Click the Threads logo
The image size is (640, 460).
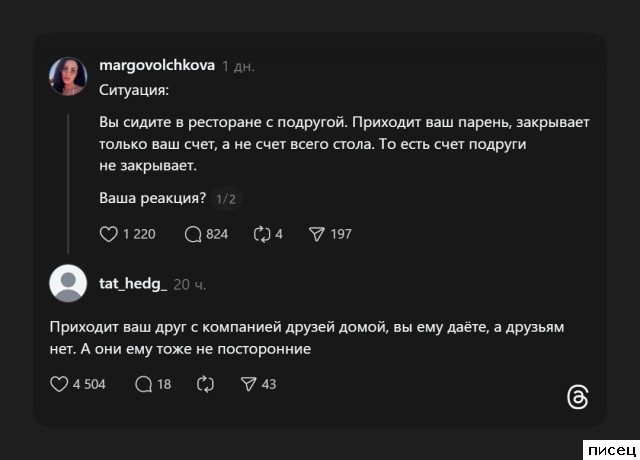[x=578, y=397]
